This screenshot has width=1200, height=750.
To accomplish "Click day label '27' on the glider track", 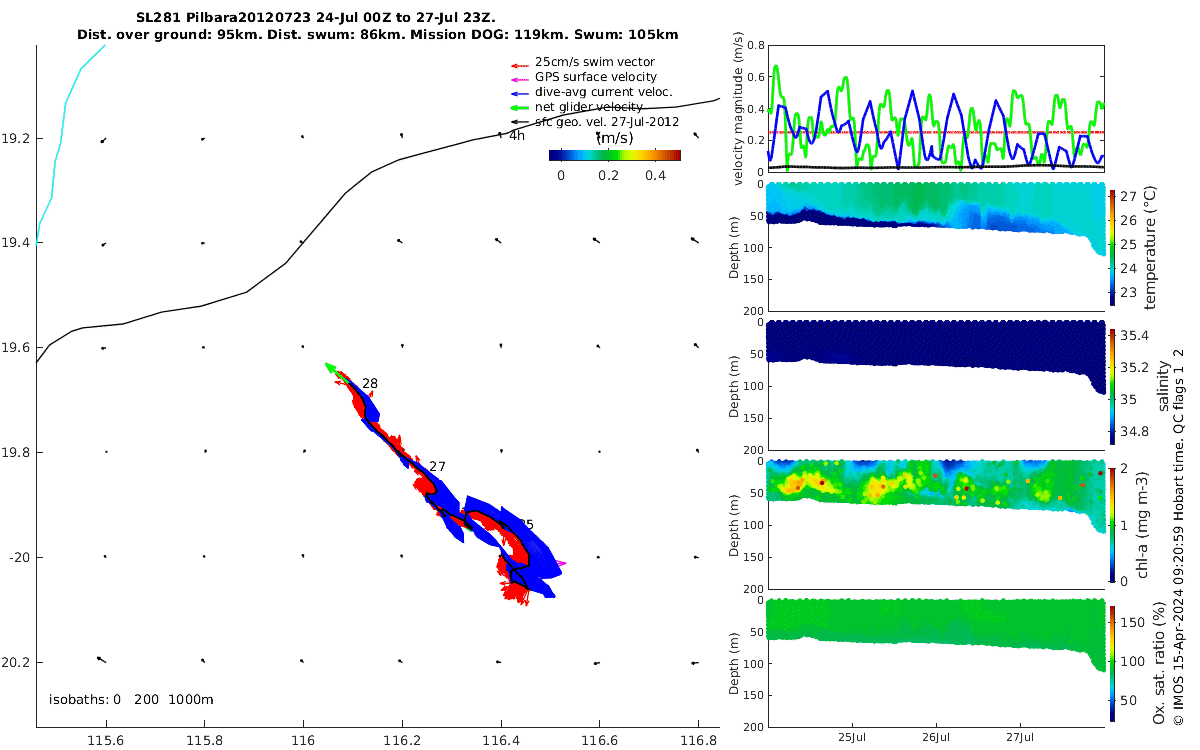I will click(x=437, y=467).
